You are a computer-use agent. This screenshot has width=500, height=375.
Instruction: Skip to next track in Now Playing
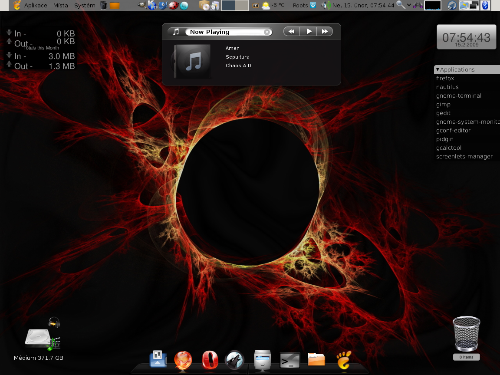[x=325, y=31]
